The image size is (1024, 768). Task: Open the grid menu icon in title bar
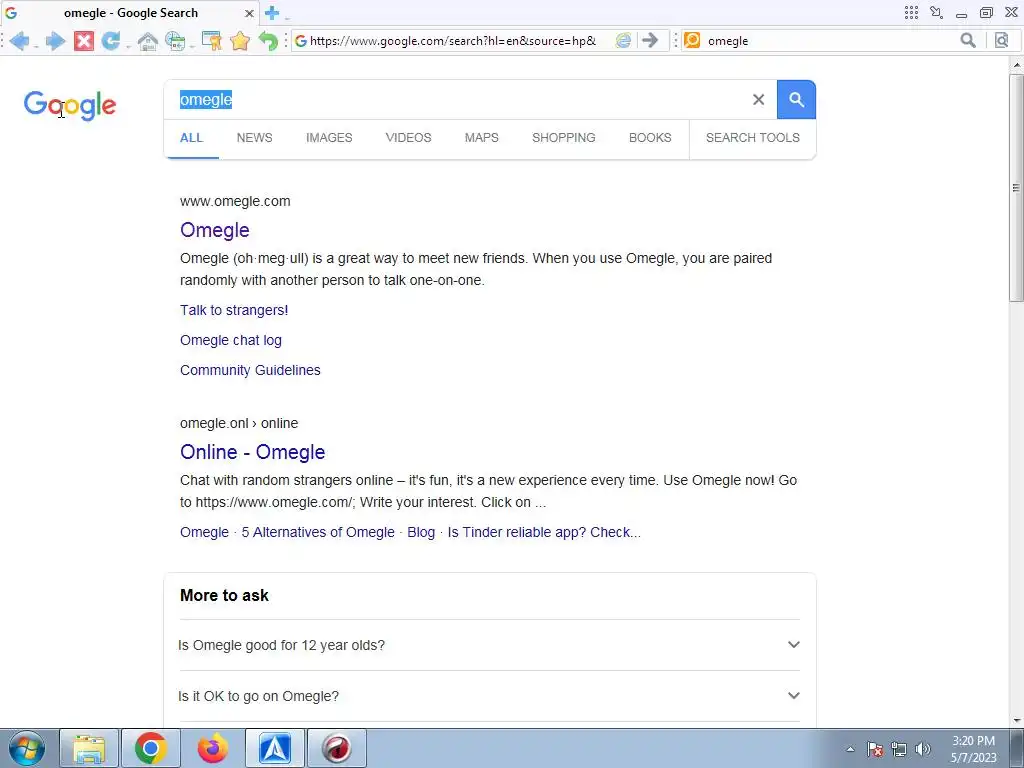tap(911, 12)
